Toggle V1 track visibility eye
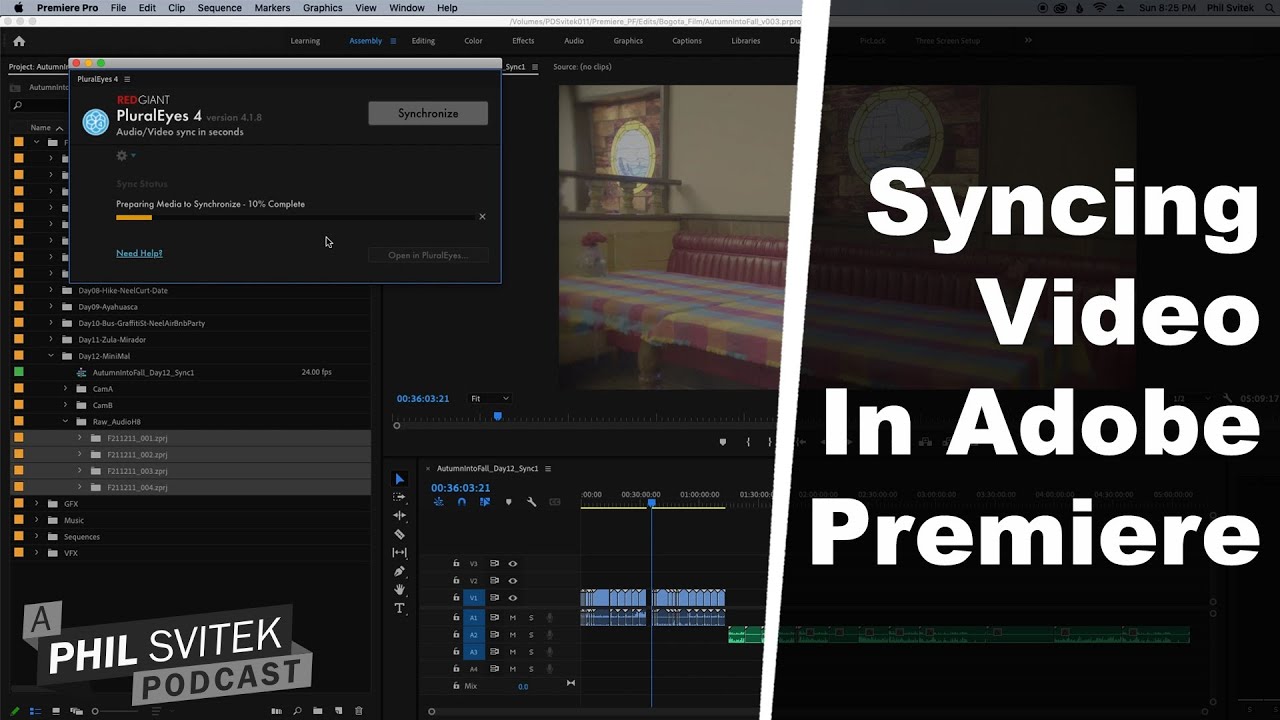 (x=513, y=598)
